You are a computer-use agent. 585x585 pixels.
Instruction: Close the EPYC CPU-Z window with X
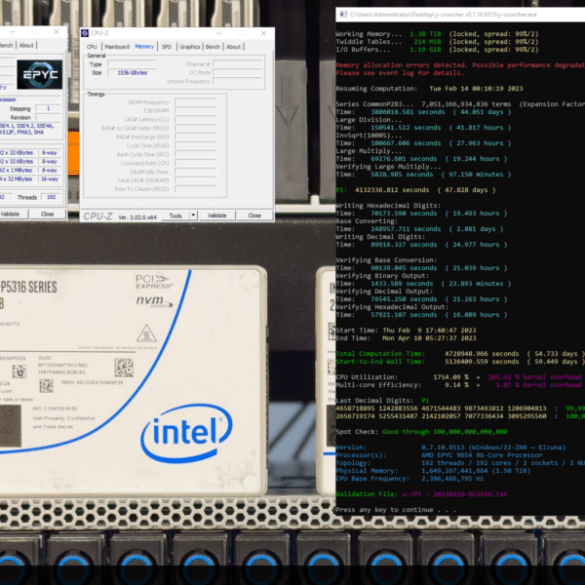pos(56,32)
